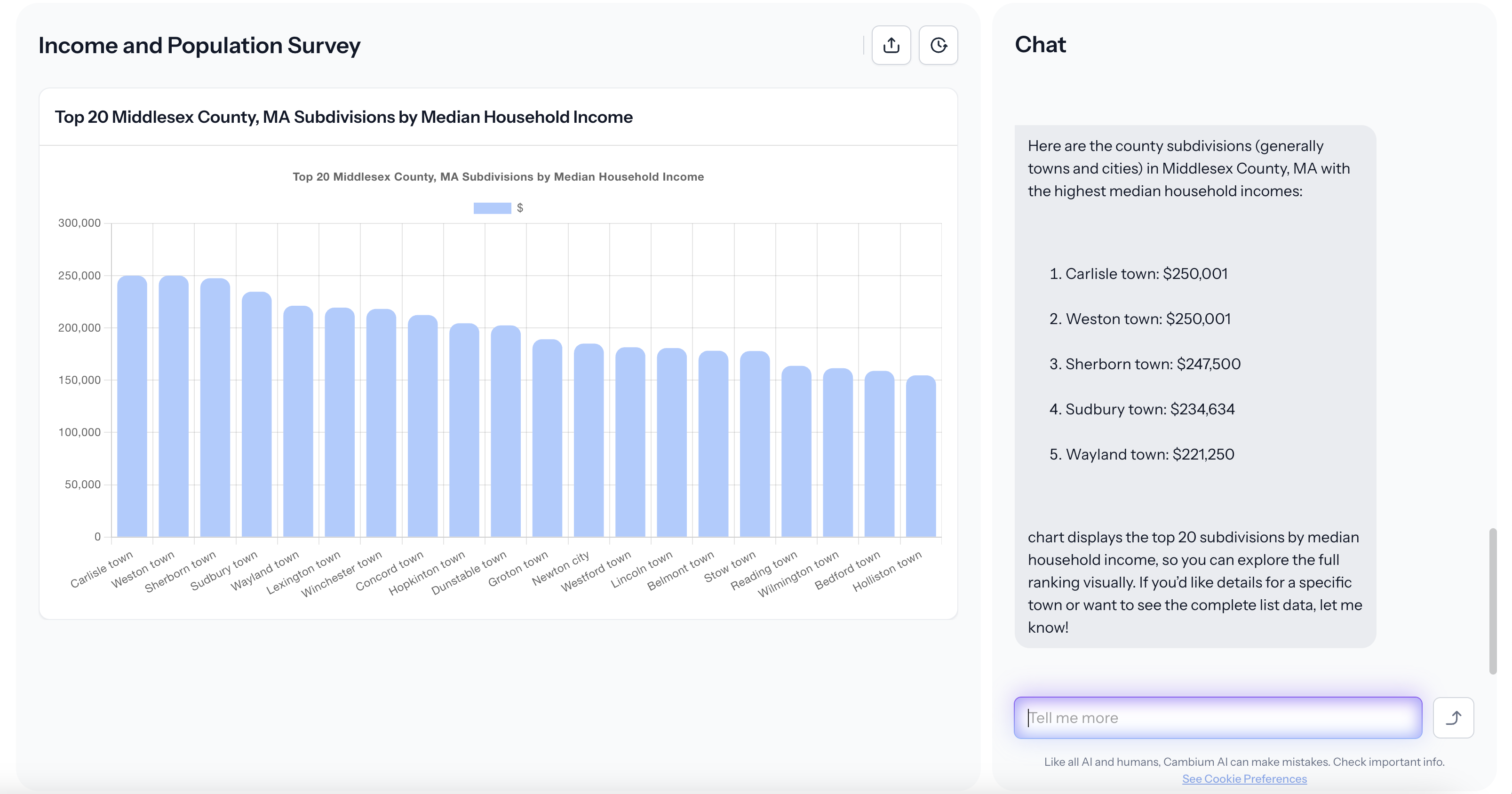Click the 100,000 y-axis label
1512x794 pixels.
(79, 432)
